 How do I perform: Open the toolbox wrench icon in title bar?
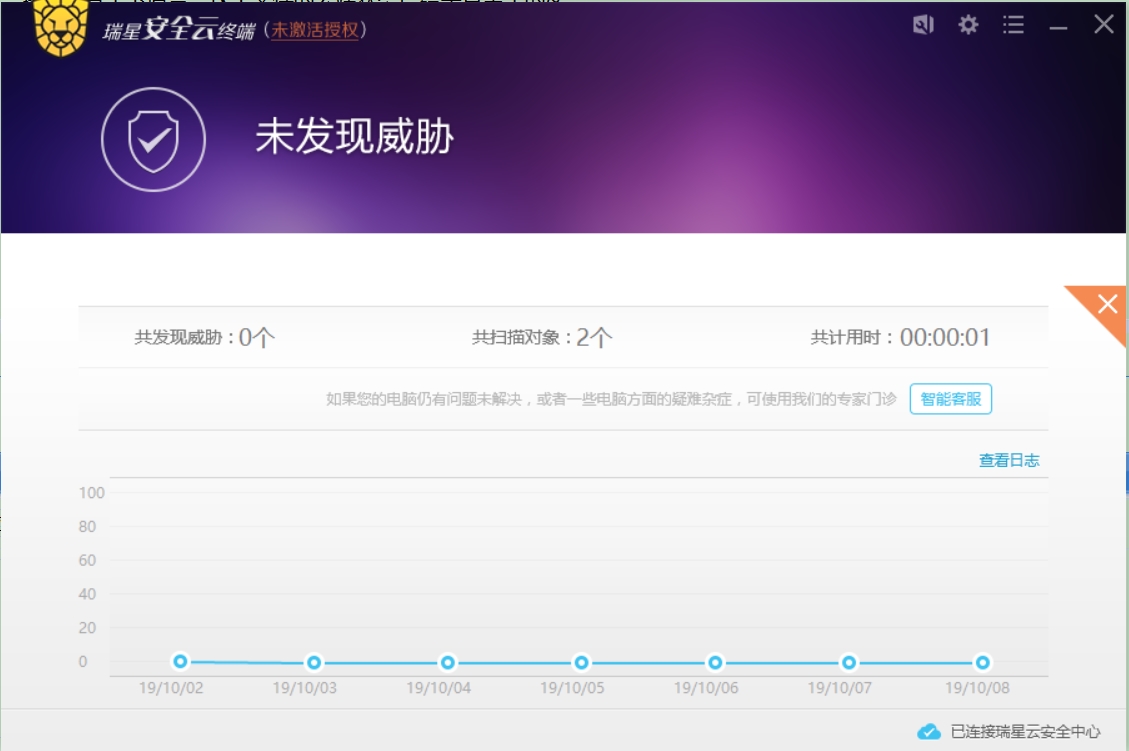point(923,25)
